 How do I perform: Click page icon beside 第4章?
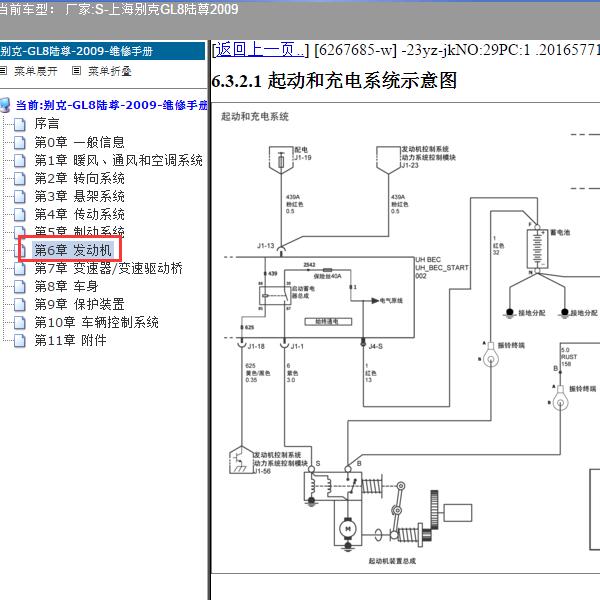coord(20,214)
